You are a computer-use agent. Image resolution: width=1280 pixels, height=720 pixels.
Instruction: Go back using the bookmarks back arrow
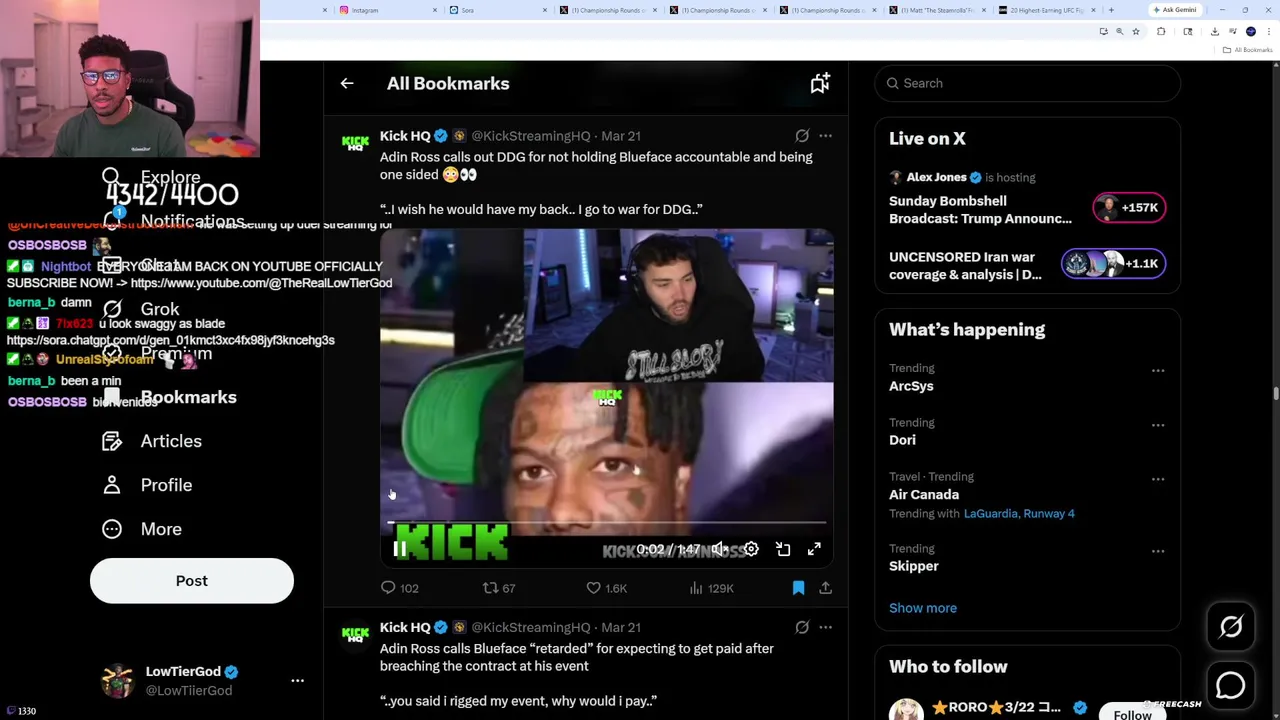point(347,84)
